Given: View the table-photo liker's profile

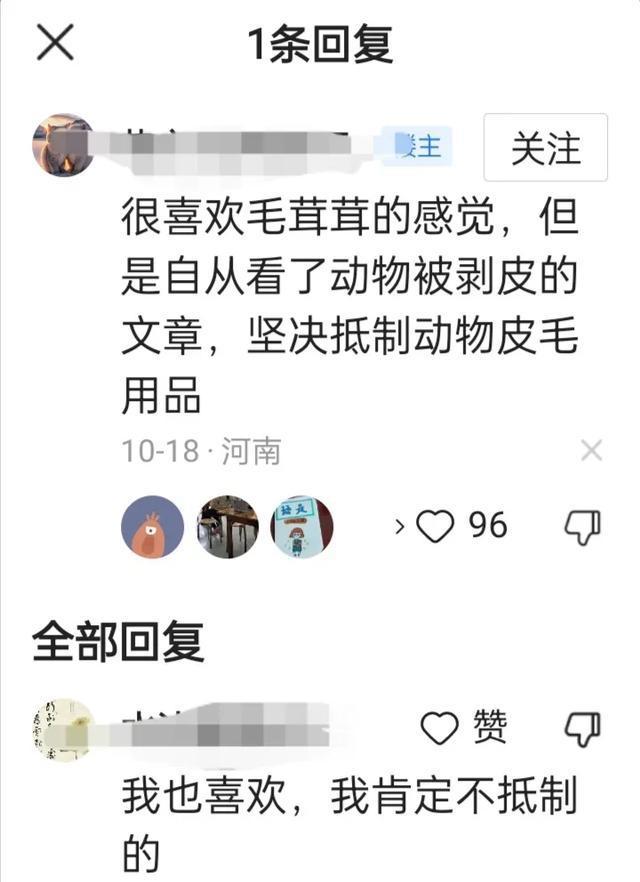Looking at the screenshot, I should tap(227, 526).
